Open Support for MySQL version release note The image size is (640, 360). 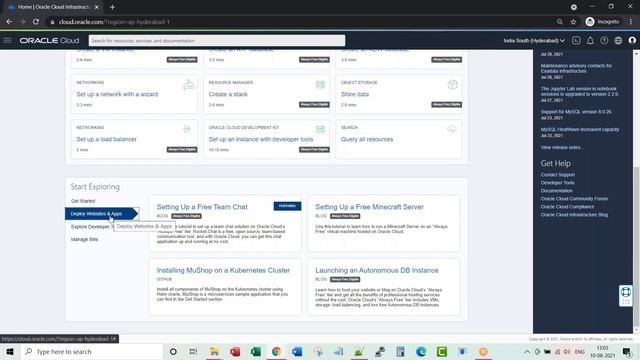pyautogui.click(x=576, y=111)
